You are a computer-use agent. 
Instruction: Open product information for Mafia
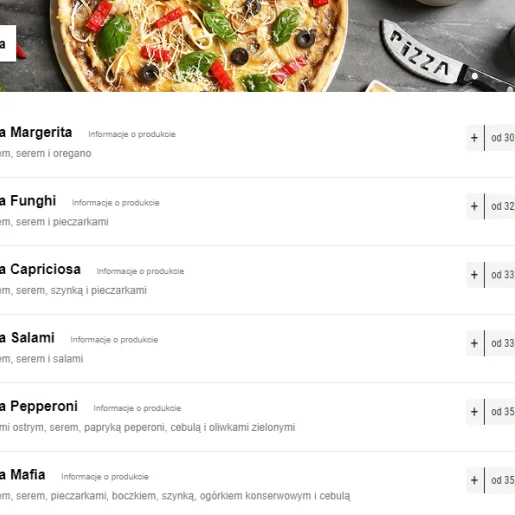point(105,477)
